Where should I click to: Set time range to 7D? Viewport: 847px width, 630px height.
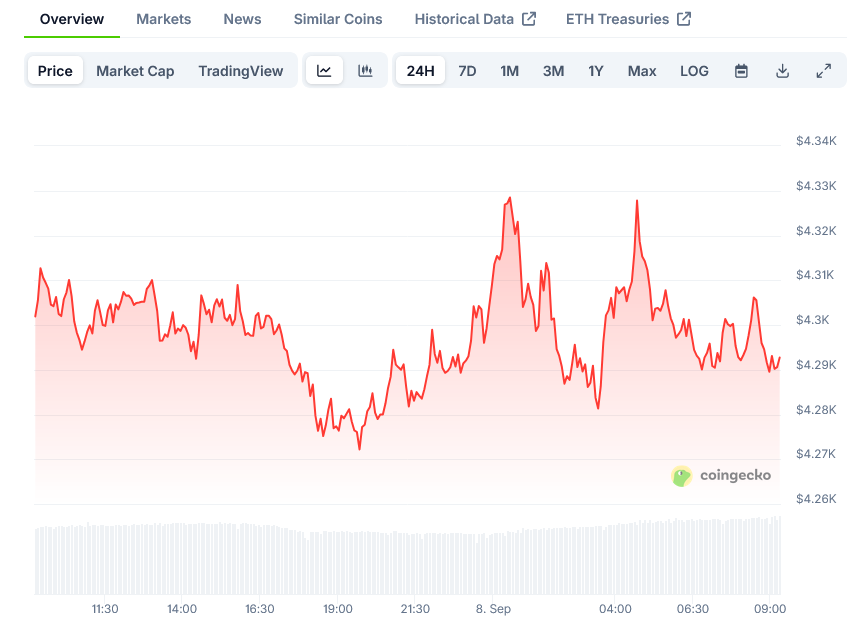pyautogui.click(x=467, y=71)
